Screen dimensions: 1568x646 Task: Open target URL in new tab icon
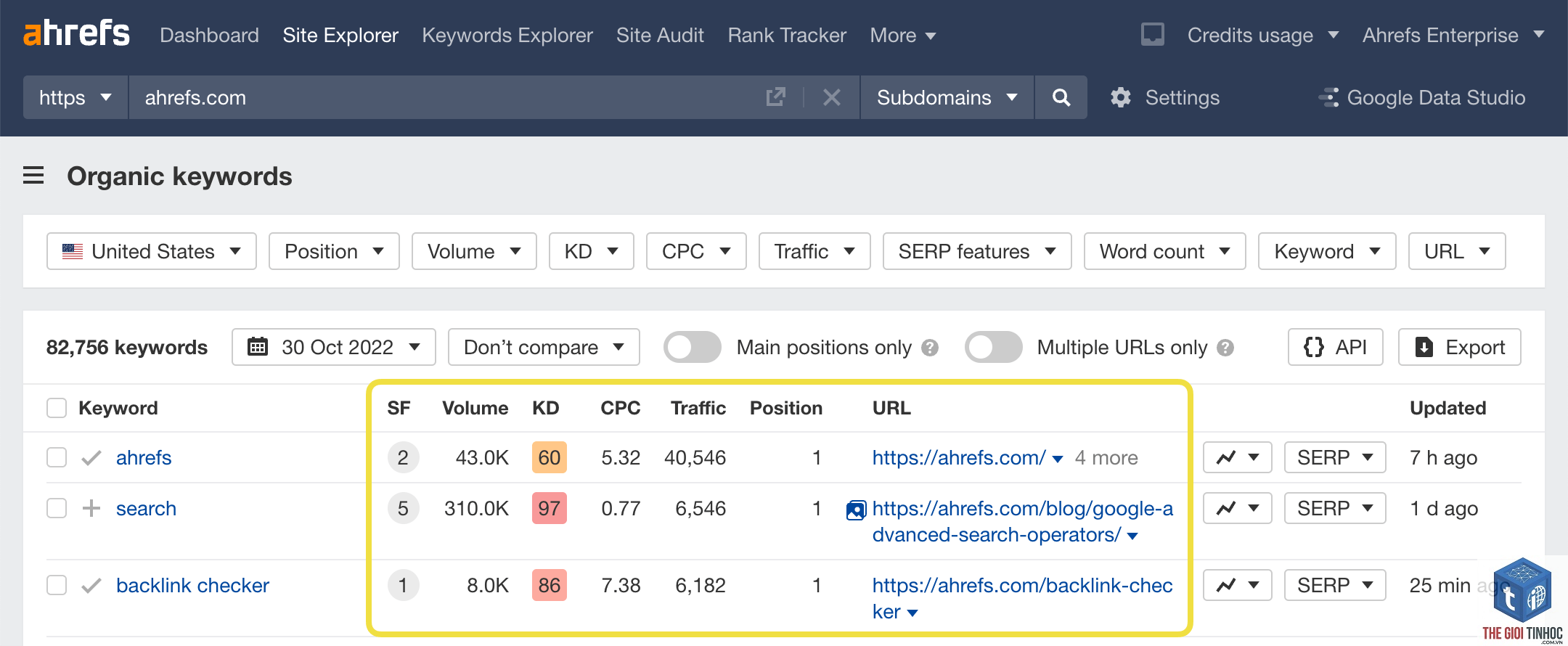(x=775, y=97)
